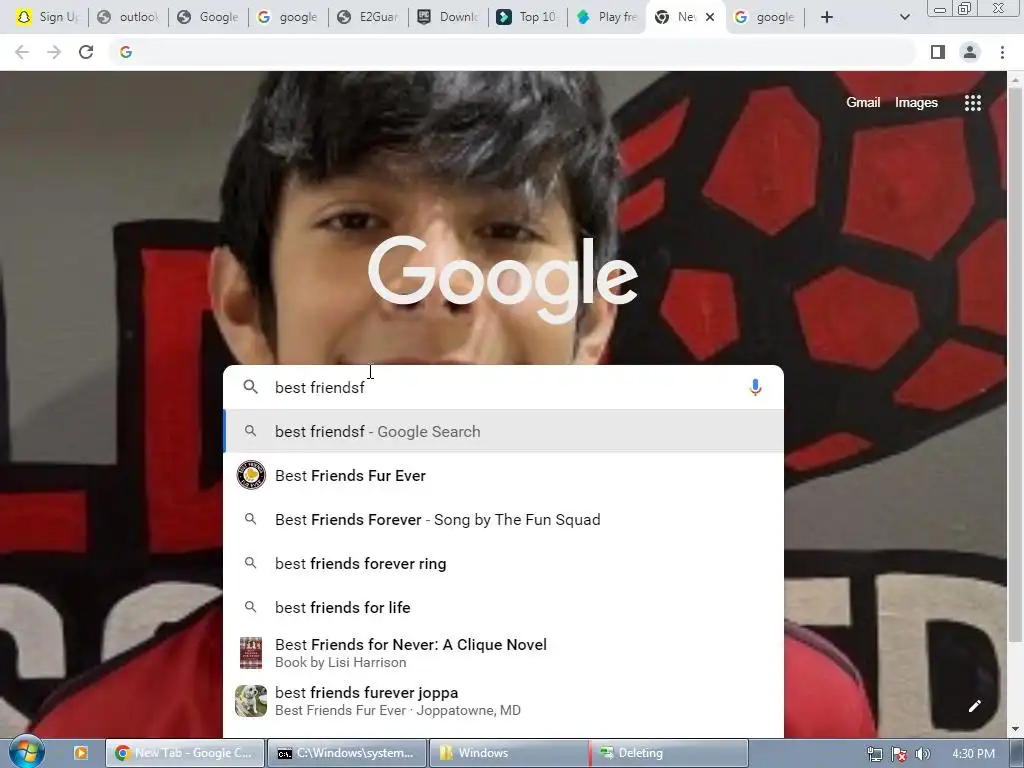The width and height of the screenshot is (1024, 768).
Task: Close the New Tab tab
Action: 710,17
